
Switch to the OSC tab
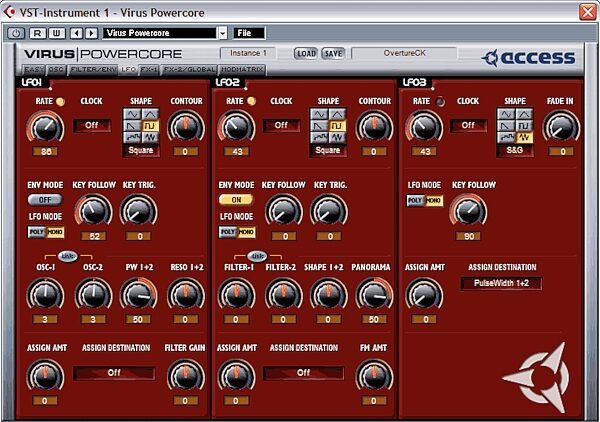pyautogui.click(x=56, y=70)
